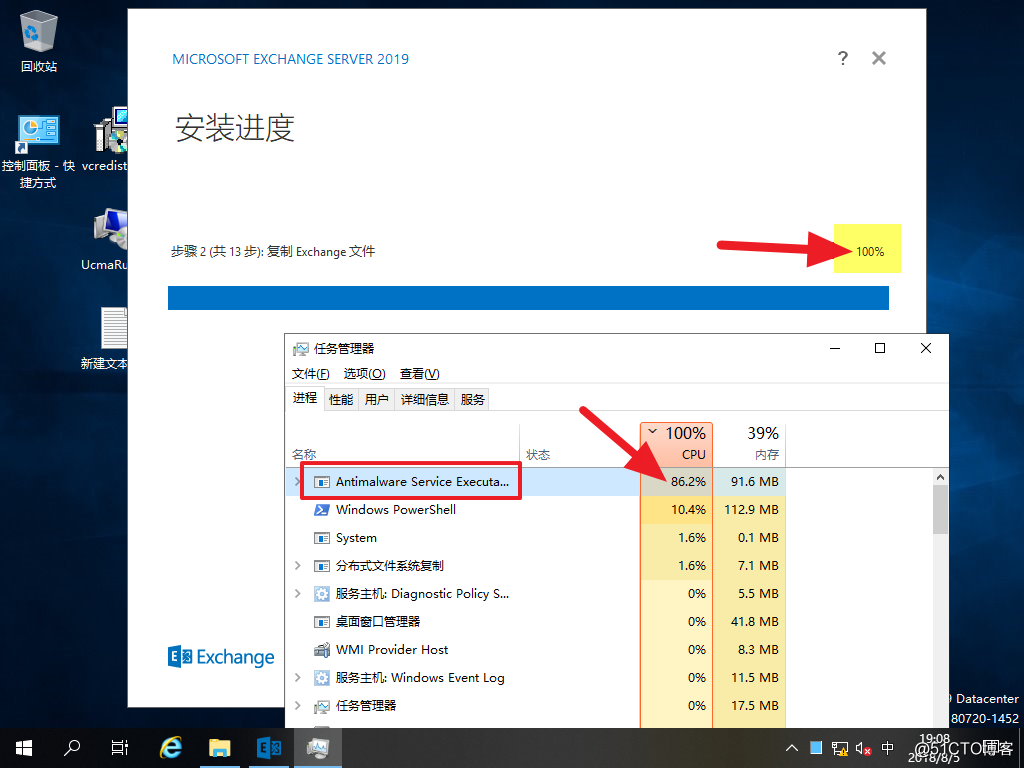Sort processes by 状态 column header

[579, 444]
